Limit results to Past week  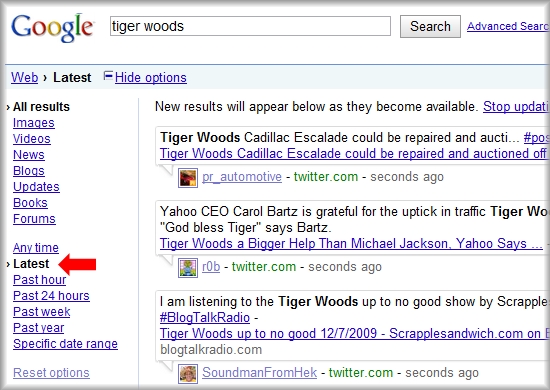[x=41, y=312]
